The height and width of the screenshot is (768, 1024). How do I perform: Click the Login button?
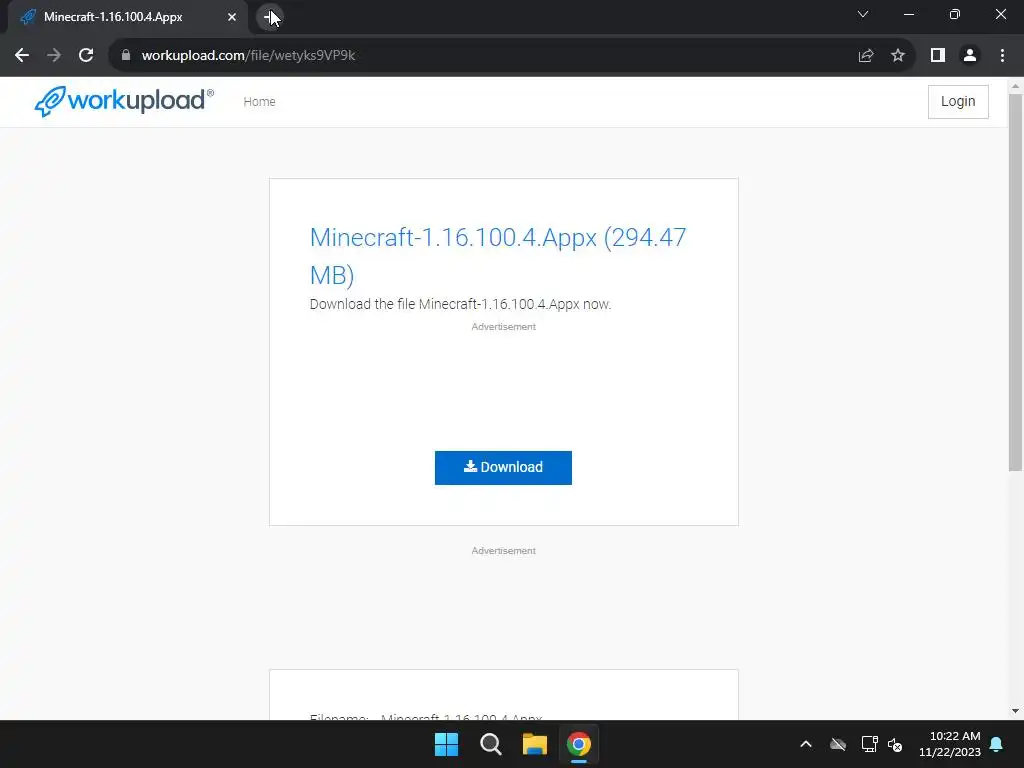[x=958, y=102]
